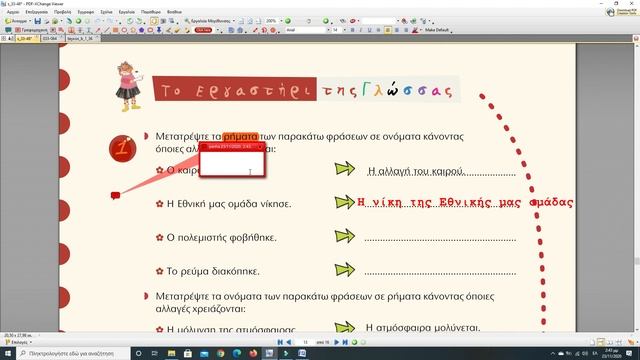640x360 pixels.
Task: Toggle right text alignment
Action: (406, 30)
